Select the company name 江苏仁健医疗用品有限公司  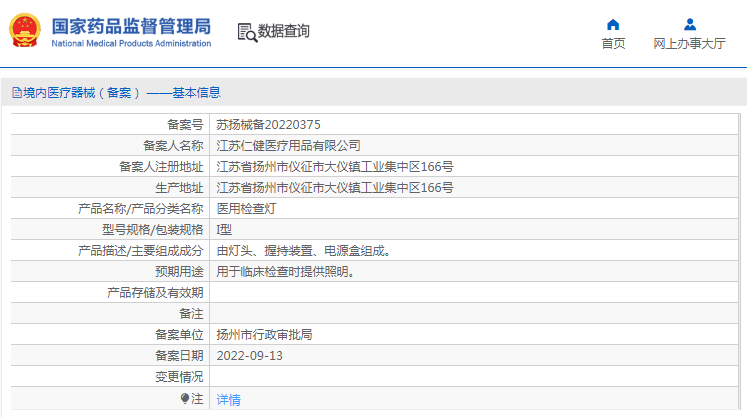(289, 146)
